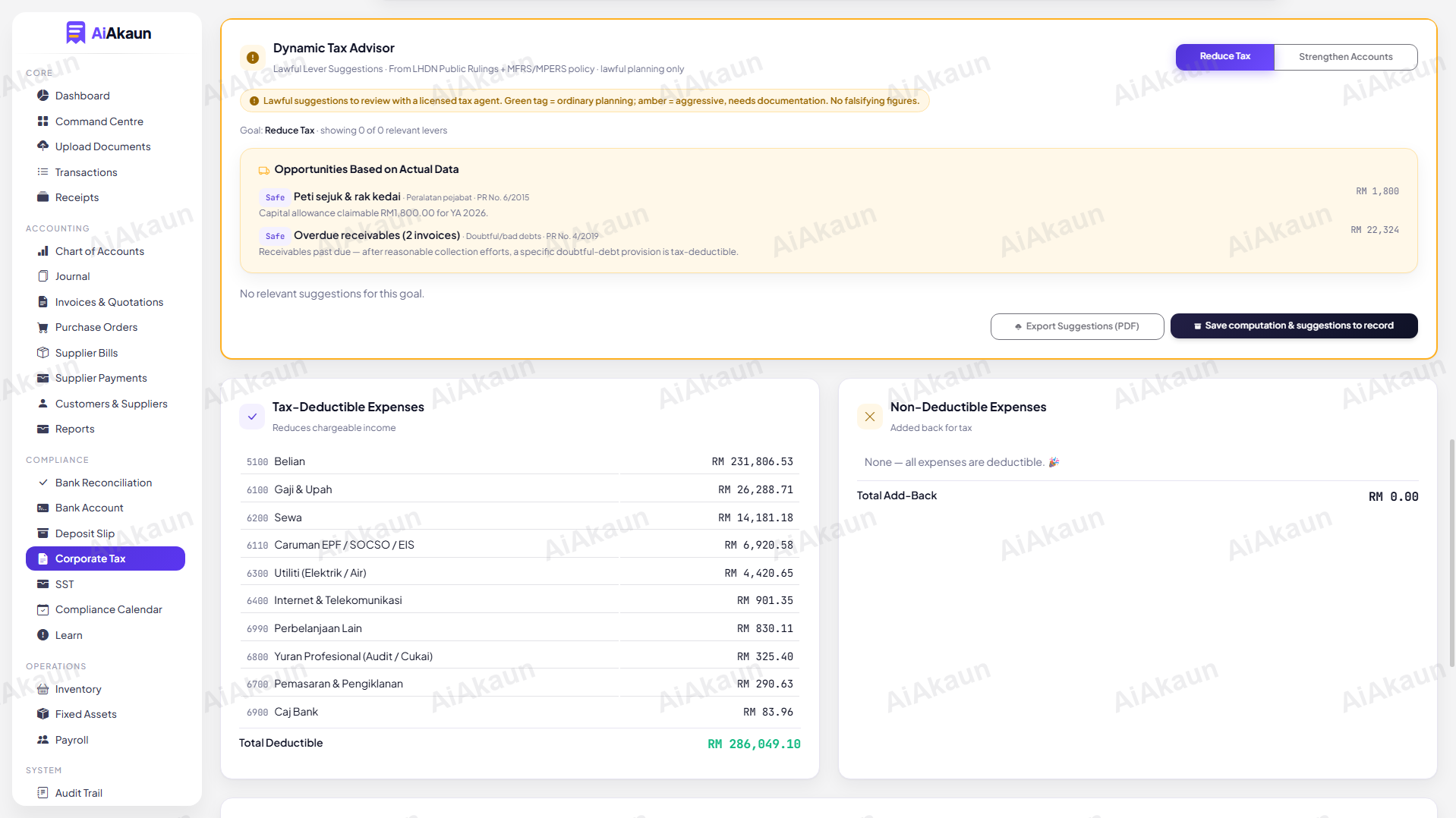
Task: Click the Dynamic Tax Advisor warning icon
Action: tap(253, 57)
